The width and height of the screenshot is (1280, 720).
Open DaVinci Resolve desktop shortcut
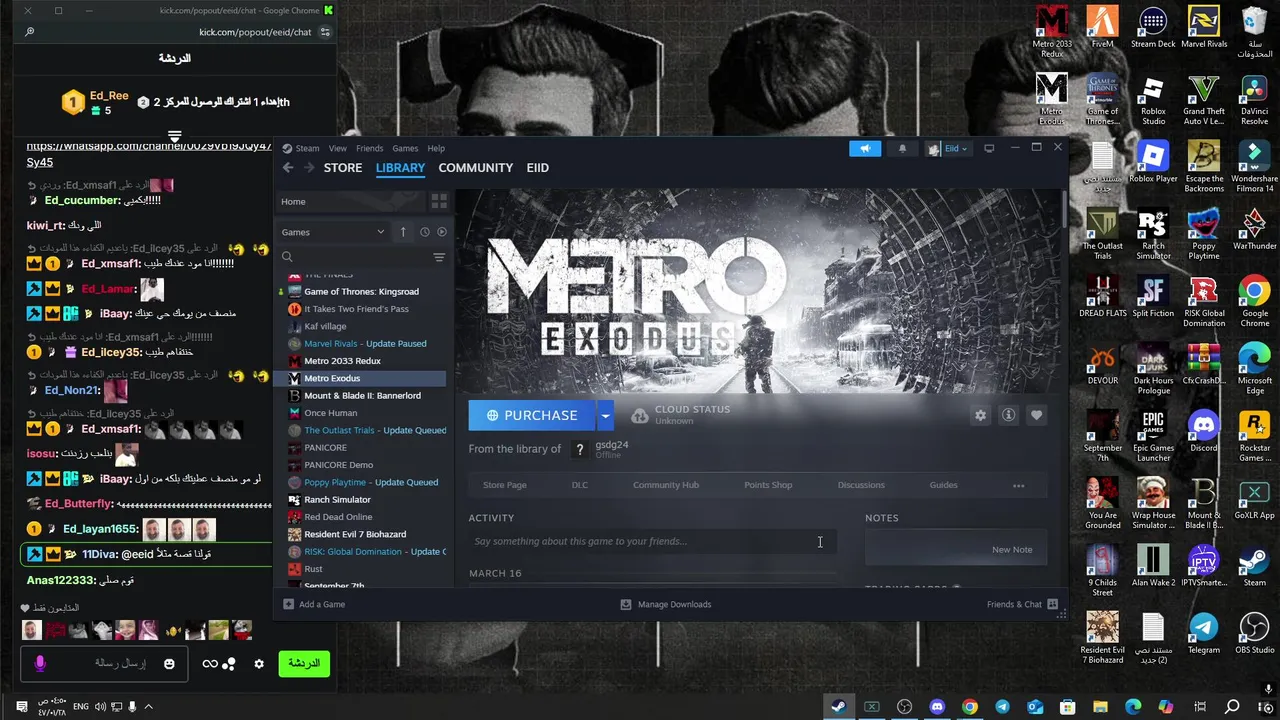click(x=1254, y=100)
